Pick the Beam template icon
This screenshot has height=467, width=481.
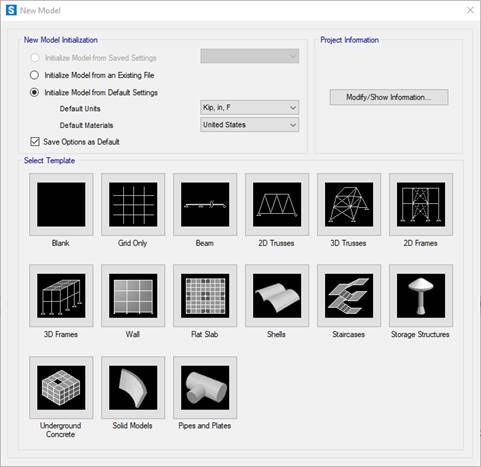[205, 204]
